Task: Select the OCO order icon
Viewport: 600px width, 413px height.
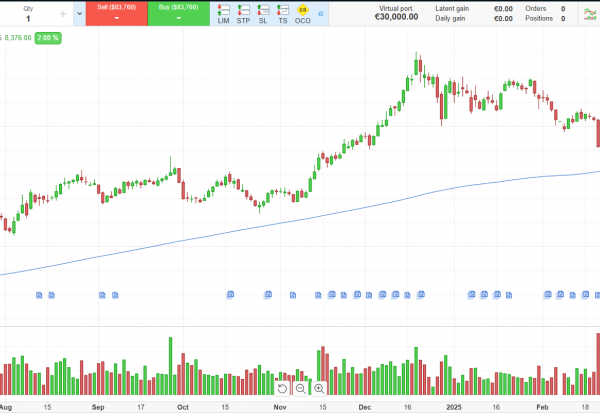Action: (303, 14)
